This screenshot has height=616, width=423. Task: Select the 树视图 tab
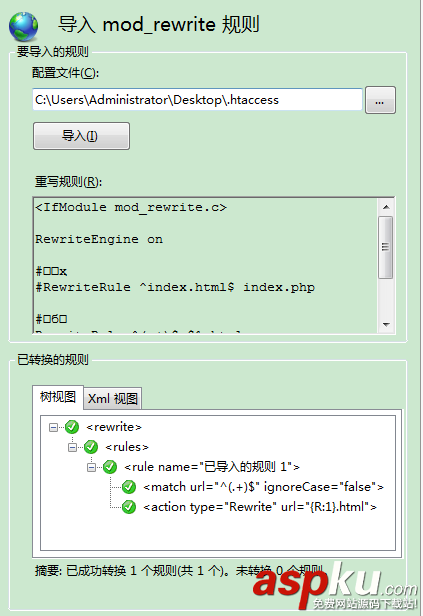[58, 397]
